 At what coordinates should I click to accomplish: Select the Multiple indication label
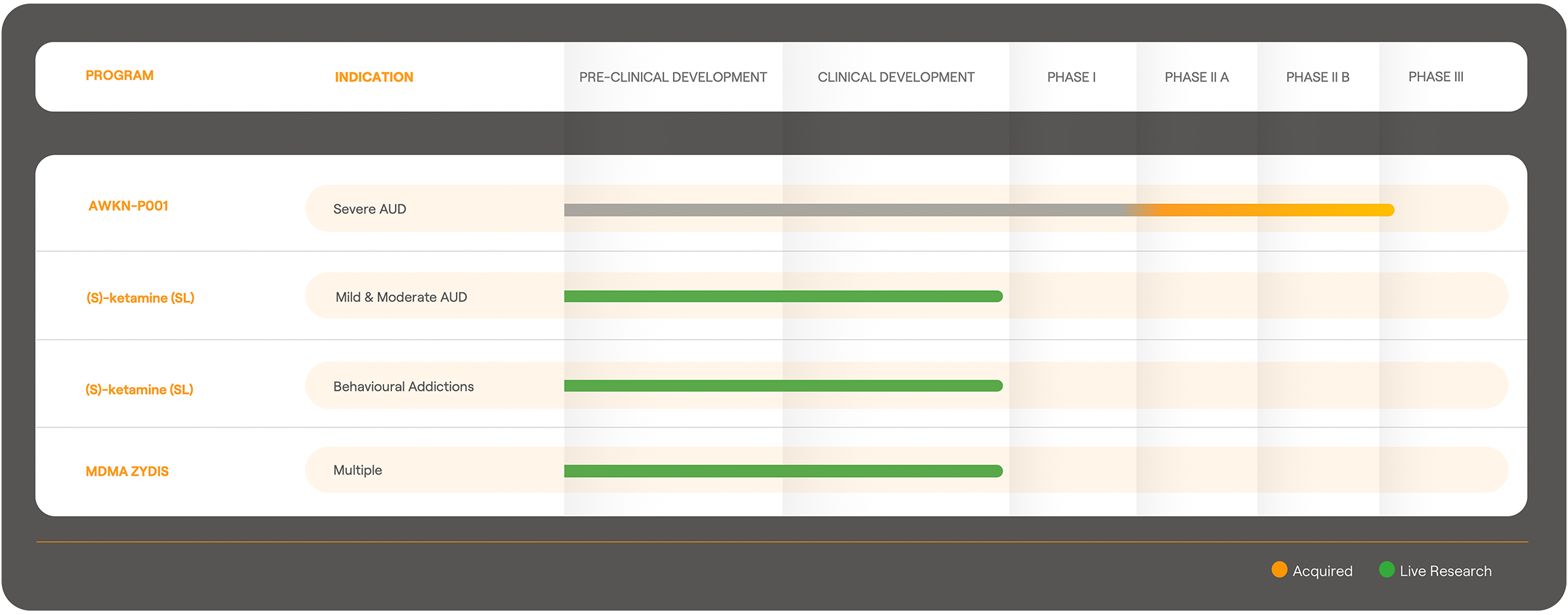[357, 471]
